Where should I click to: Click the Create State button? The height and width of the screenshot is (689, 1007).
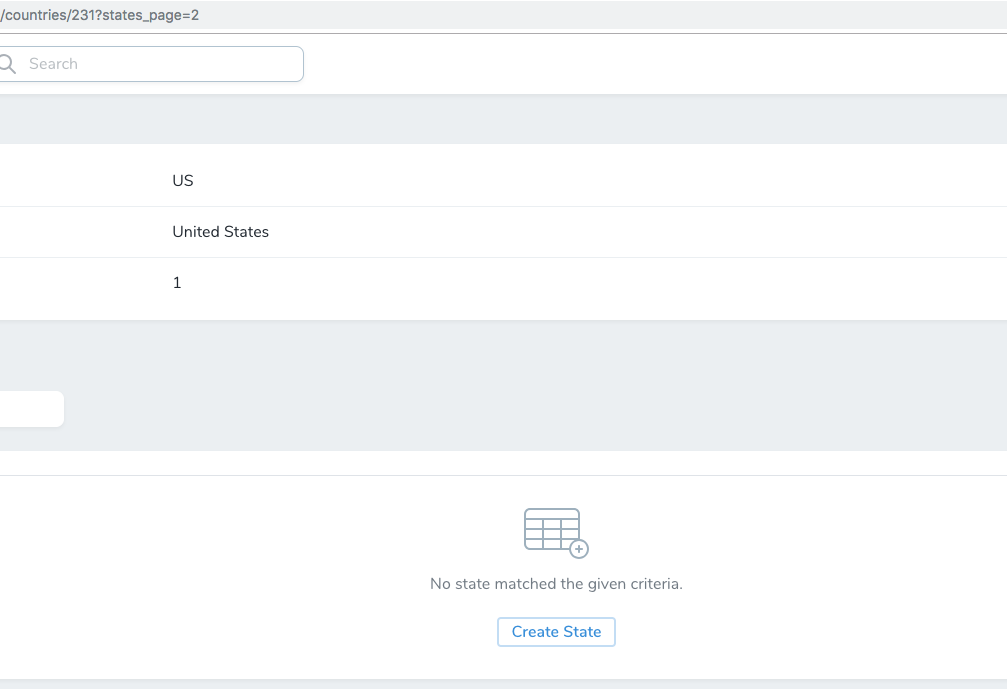[556, 631]
